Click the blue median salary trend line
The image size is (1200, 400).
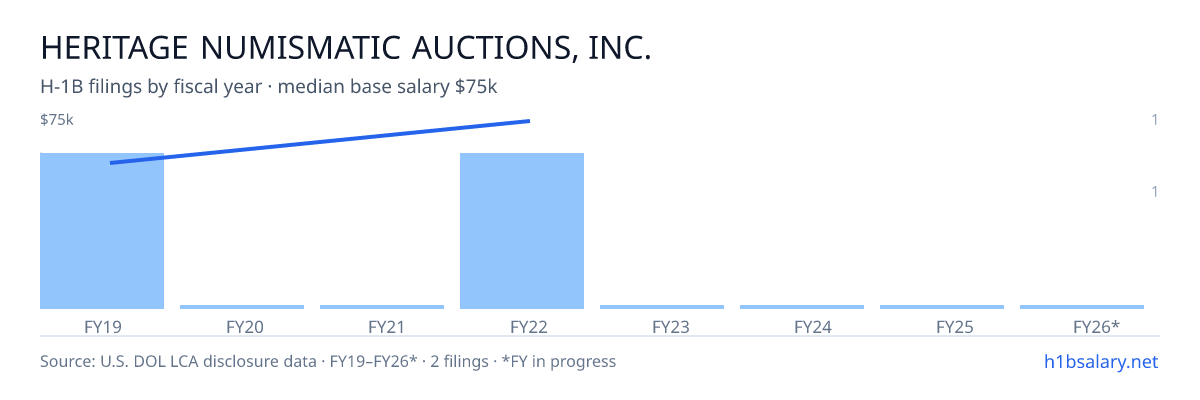pos(320,141)
